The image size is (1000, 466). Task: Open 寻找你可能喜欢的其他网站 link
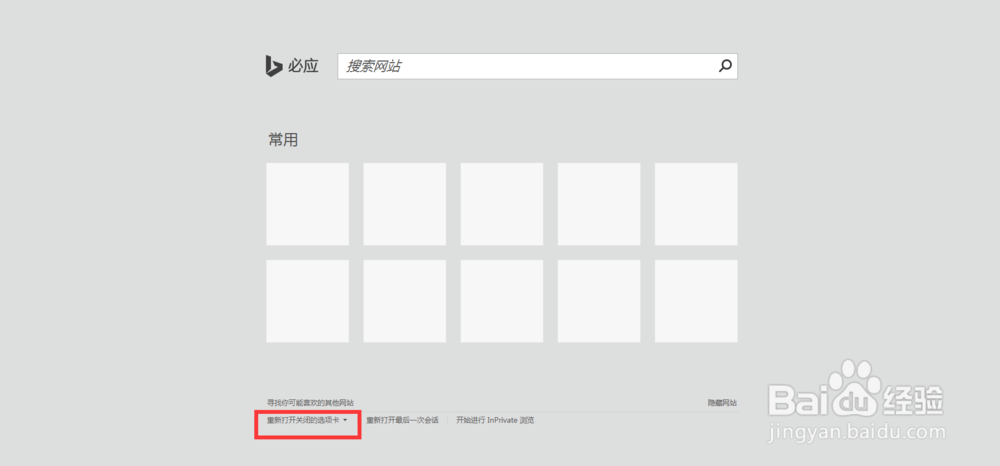(x=310, y=403)
